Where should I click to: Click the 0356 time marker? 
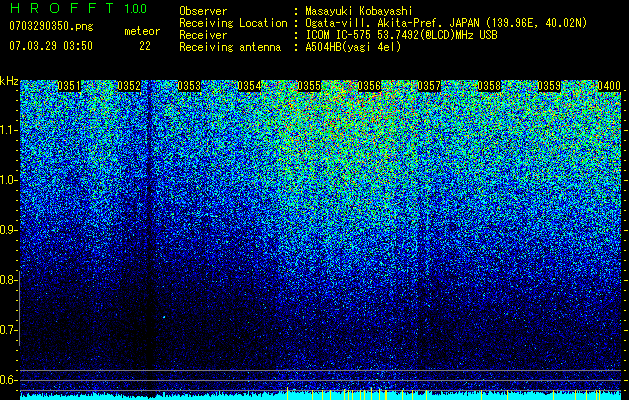coord(369,86)
